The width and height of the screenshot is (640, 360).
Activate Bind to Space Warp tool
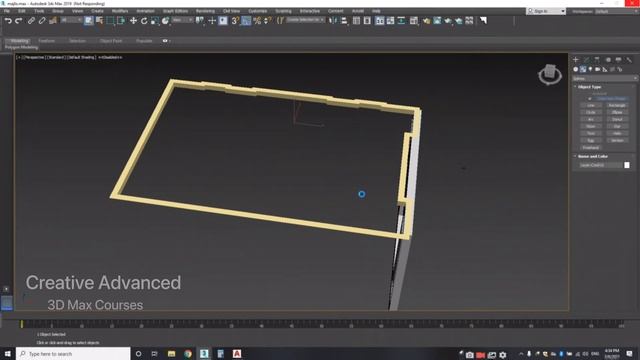click(53, 21)
